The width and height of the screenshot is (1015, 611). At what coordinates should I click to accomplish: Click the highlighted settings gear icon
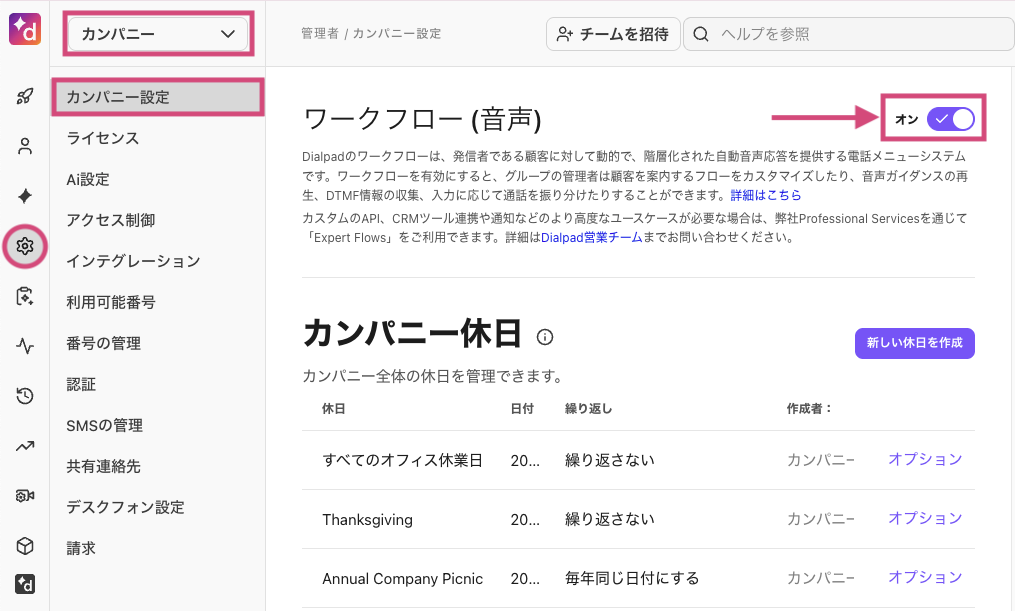coord(23,246)
